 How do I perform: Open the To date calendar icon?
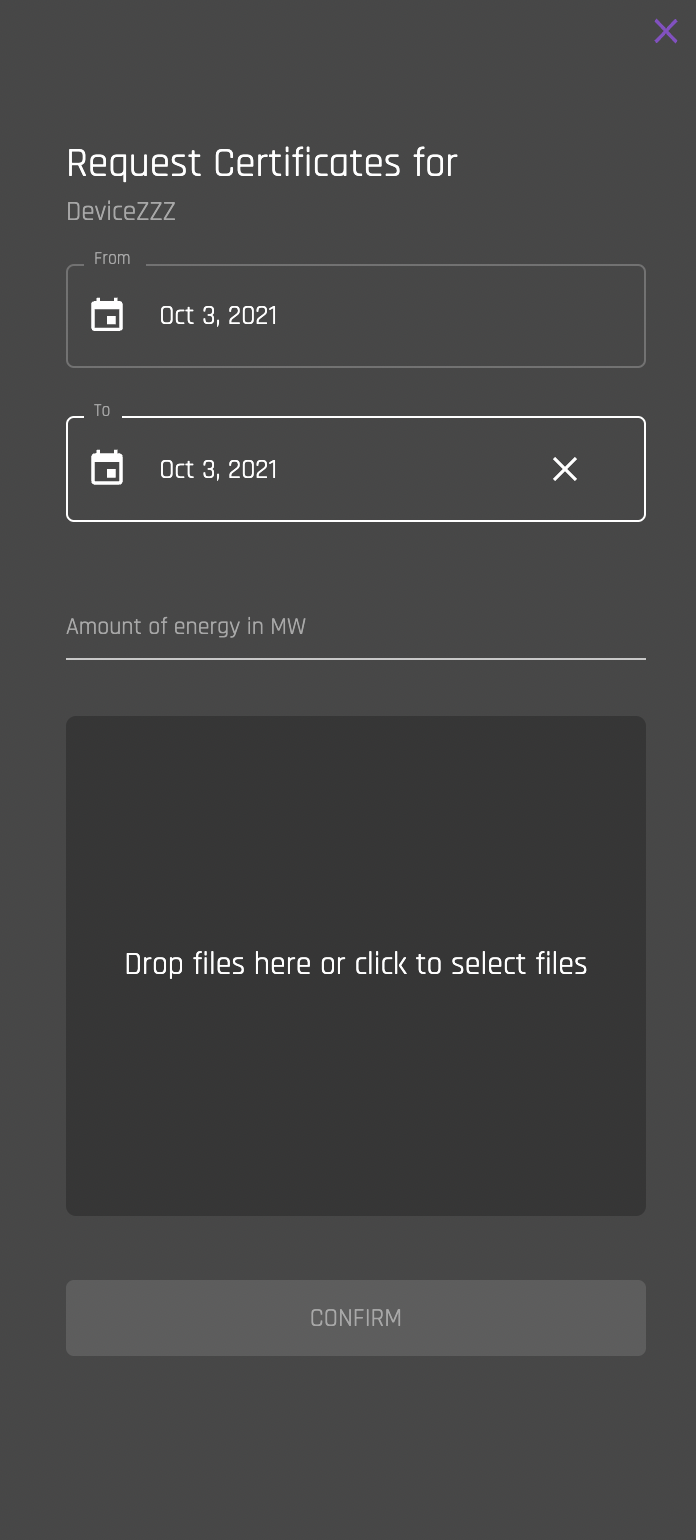tap(107, 468)
